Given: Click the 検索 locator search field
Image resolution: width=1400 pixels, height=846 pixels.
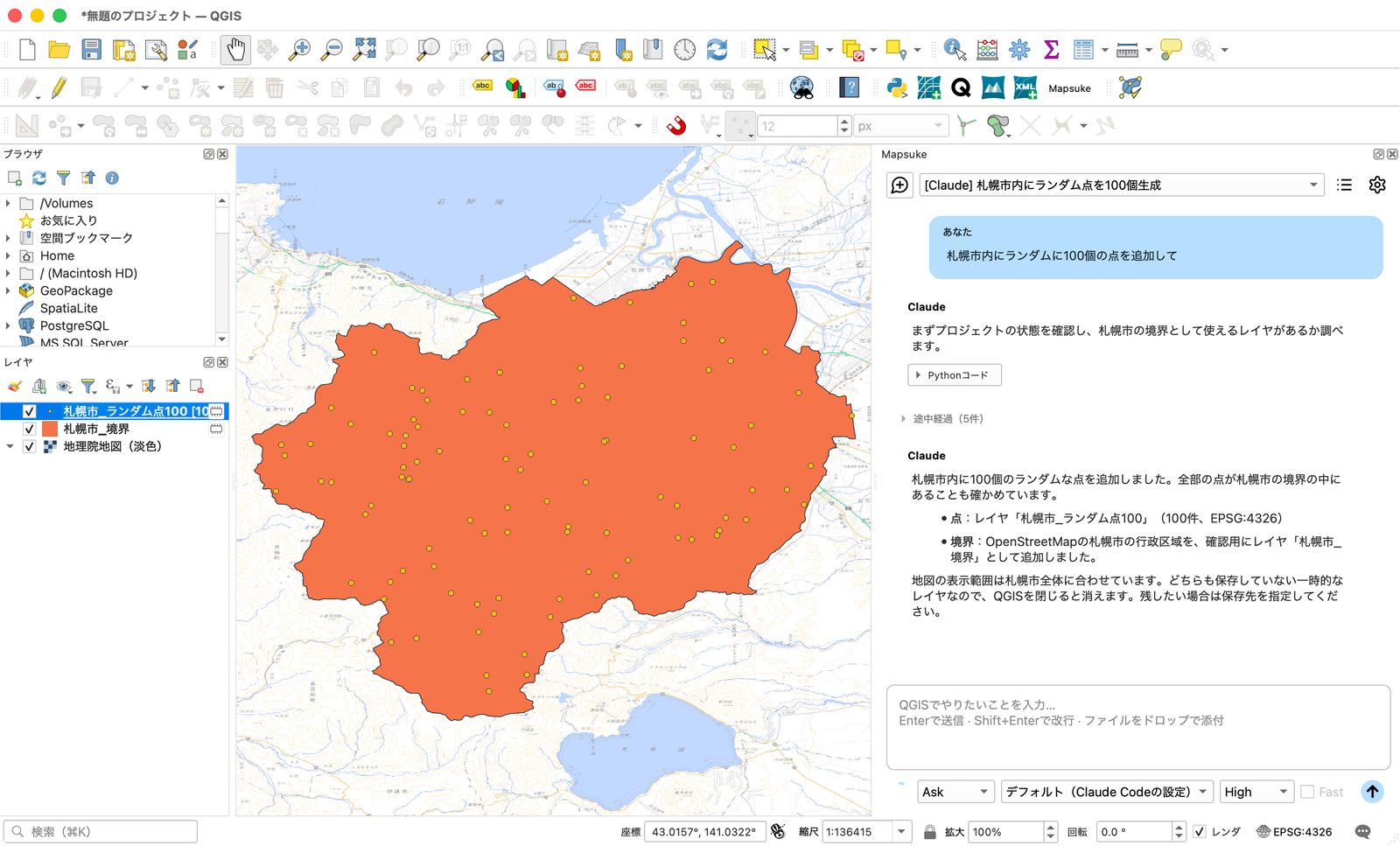Looking at the screenshot, I should pos(101,832).
